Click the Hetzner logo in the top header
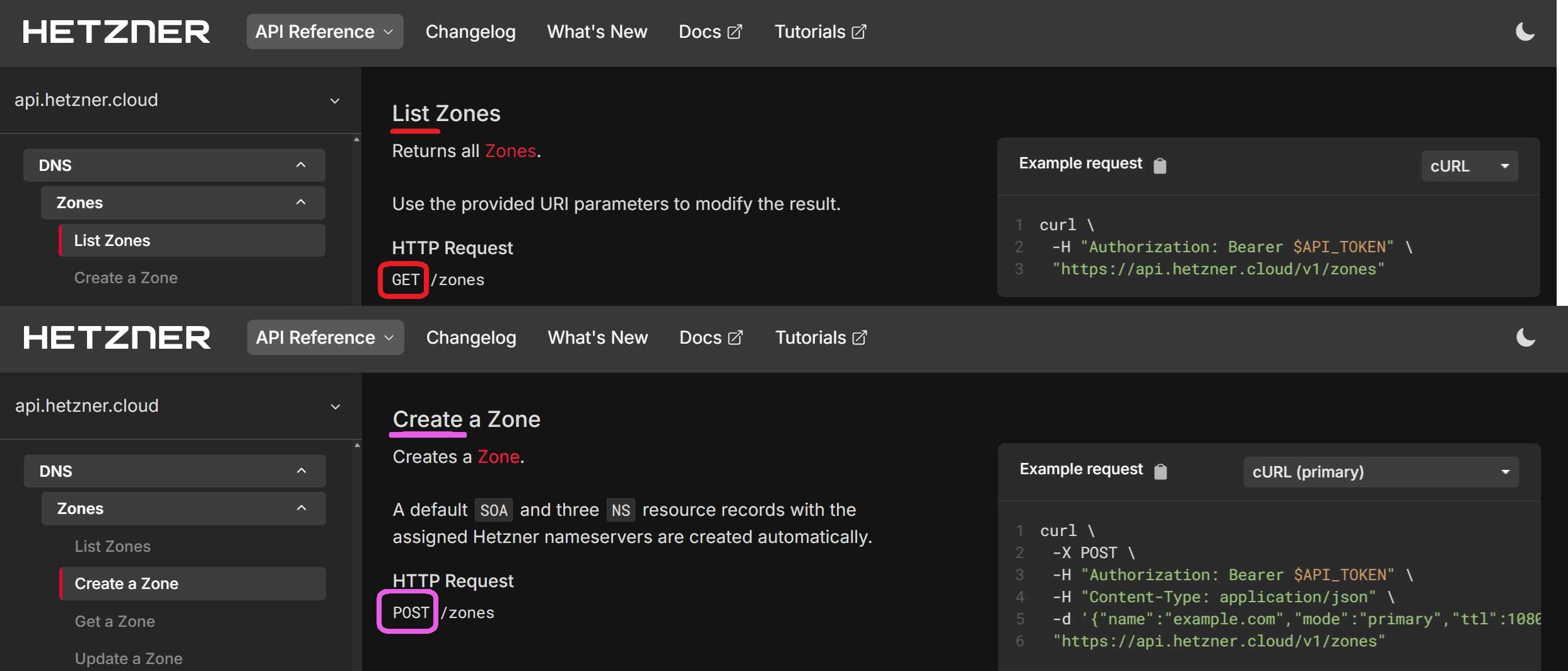1568x671 pixels. pyautogui.click(x=116, y=32)
